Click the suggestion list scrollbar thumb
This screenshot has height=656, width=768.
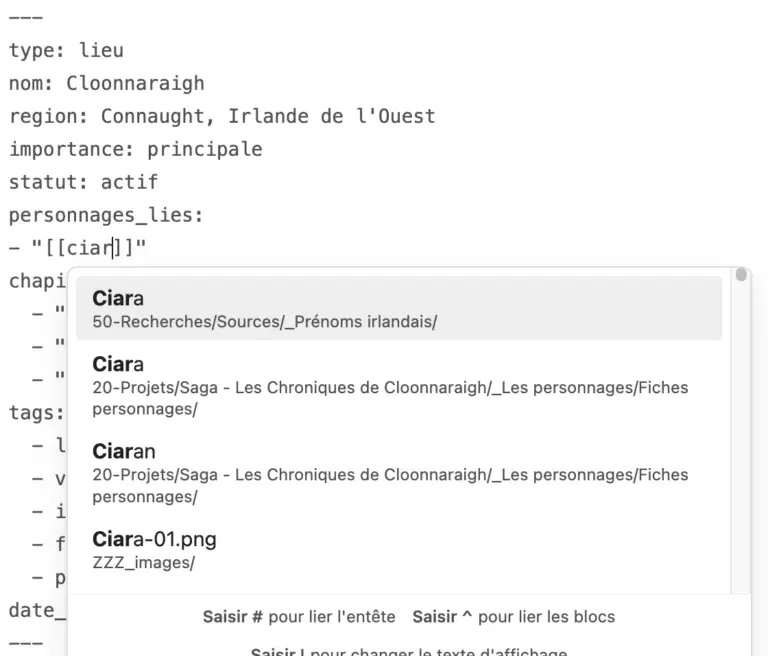click(x=741, y=275)
